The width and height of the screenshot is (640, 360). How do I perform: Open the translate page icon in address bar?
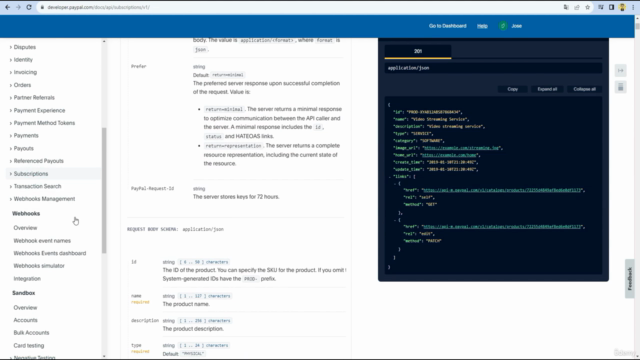click(566, 7)
